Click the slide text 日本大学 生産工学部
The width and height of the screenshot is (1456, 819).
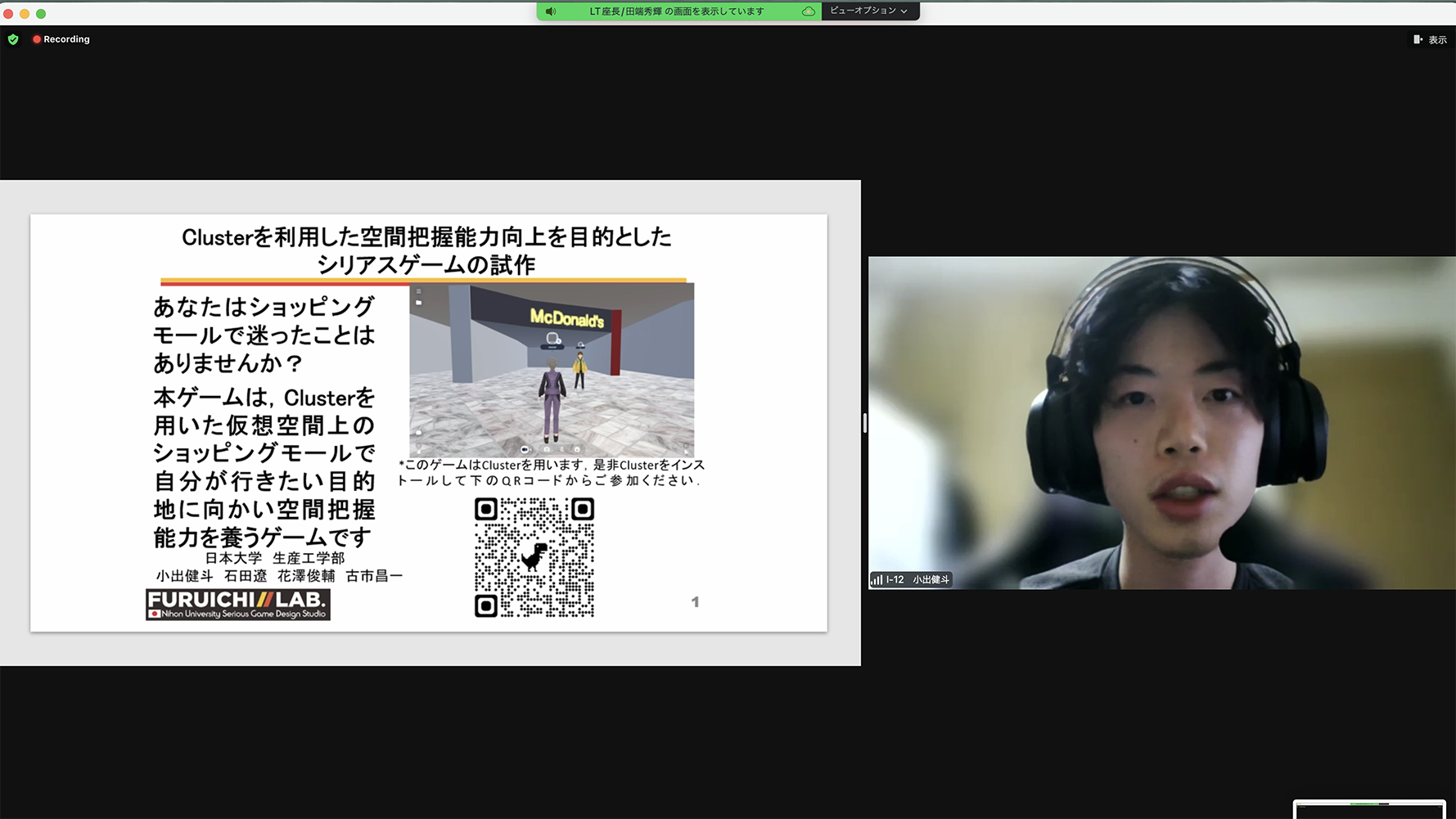275,558
